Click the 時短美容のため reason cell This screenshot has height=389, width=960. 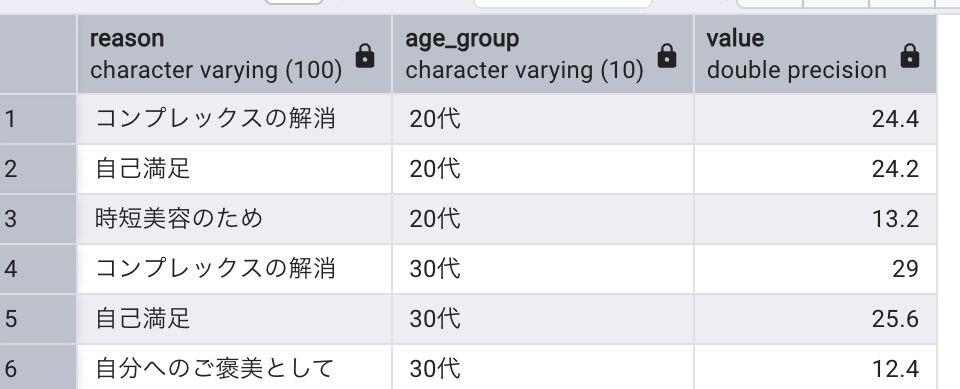pos(234,219)
